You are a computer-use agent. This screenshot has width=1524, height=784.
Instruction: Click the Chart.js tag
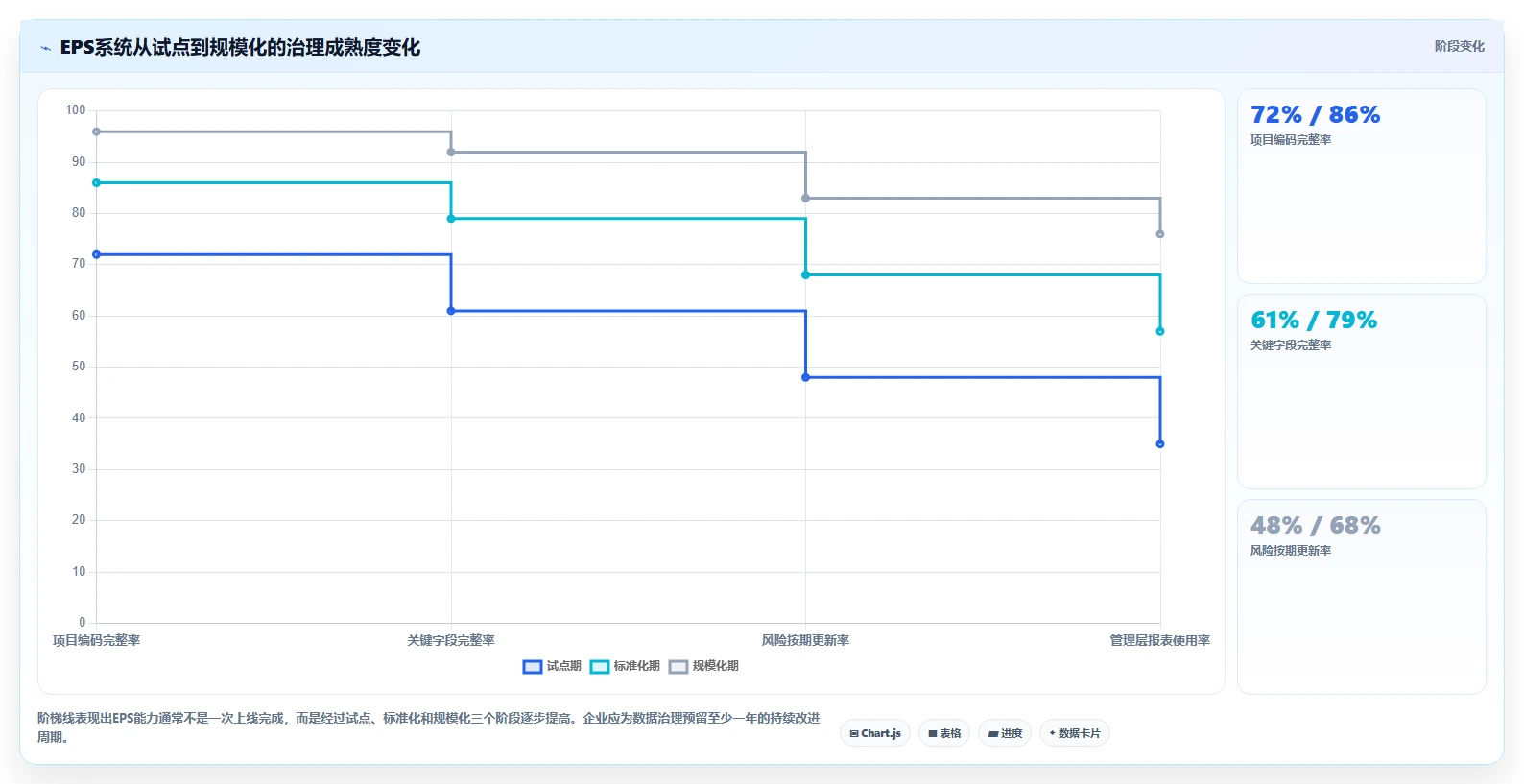[x=875, y=733]
